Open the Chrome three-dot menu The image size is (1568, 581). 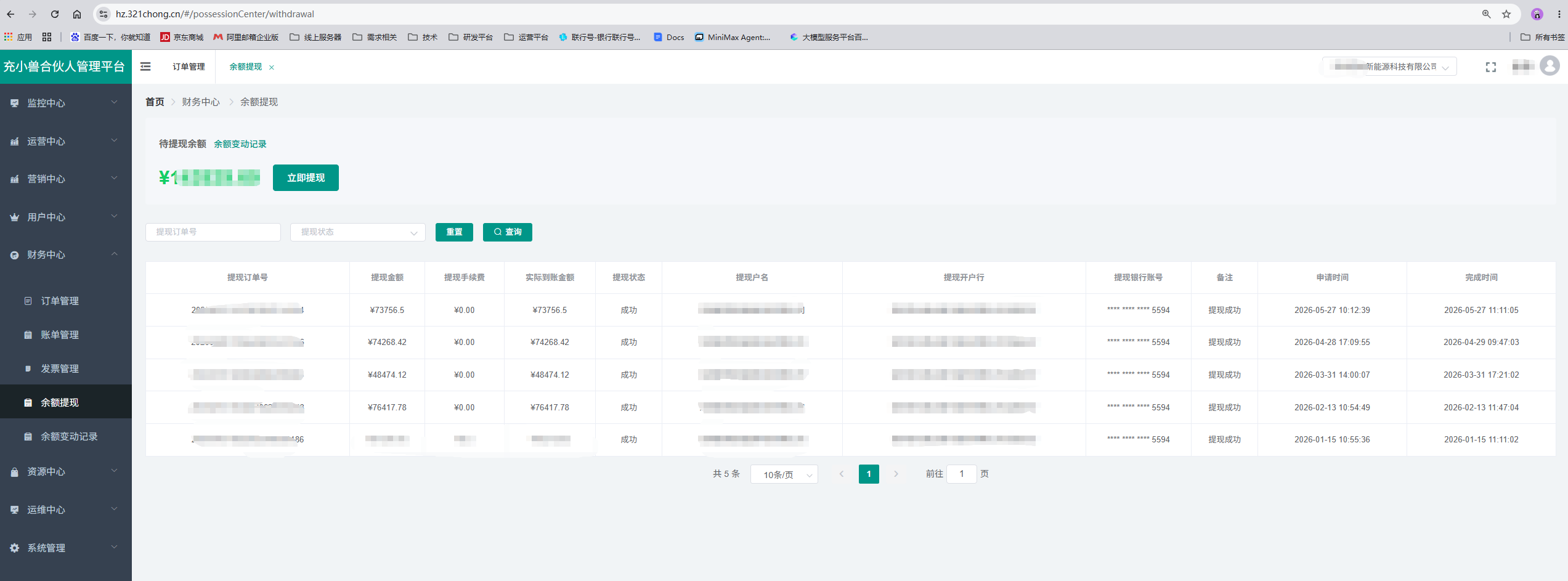[x=1559, y=14]
